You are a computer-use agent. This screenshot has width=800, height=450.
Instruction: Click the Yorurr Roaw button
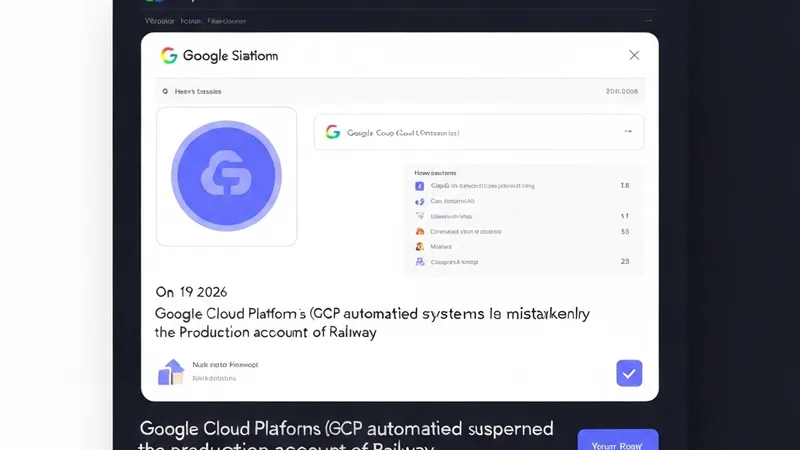click(x=618, y=440)
